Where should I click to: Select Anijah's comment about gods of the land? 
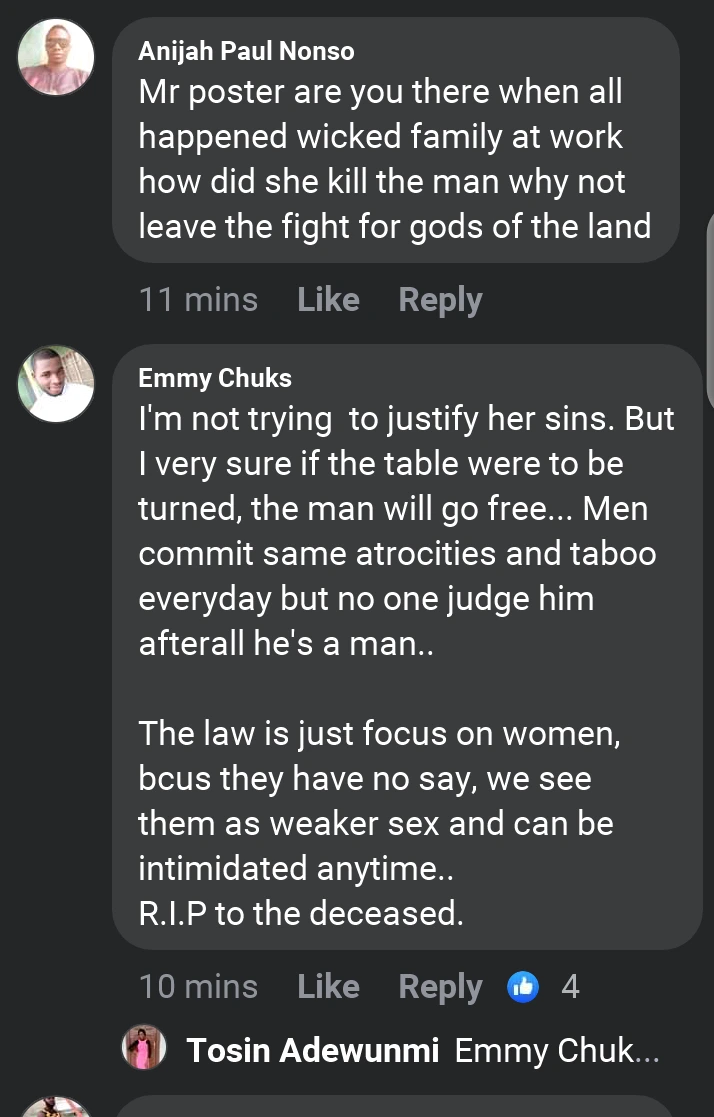[394, 160]
